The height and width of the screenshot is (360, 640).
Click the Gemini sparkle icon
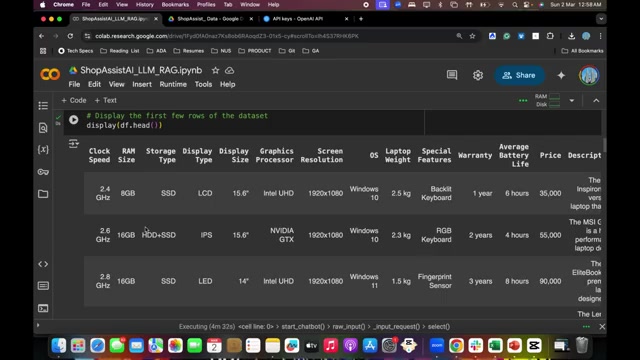tap(561, 75)
